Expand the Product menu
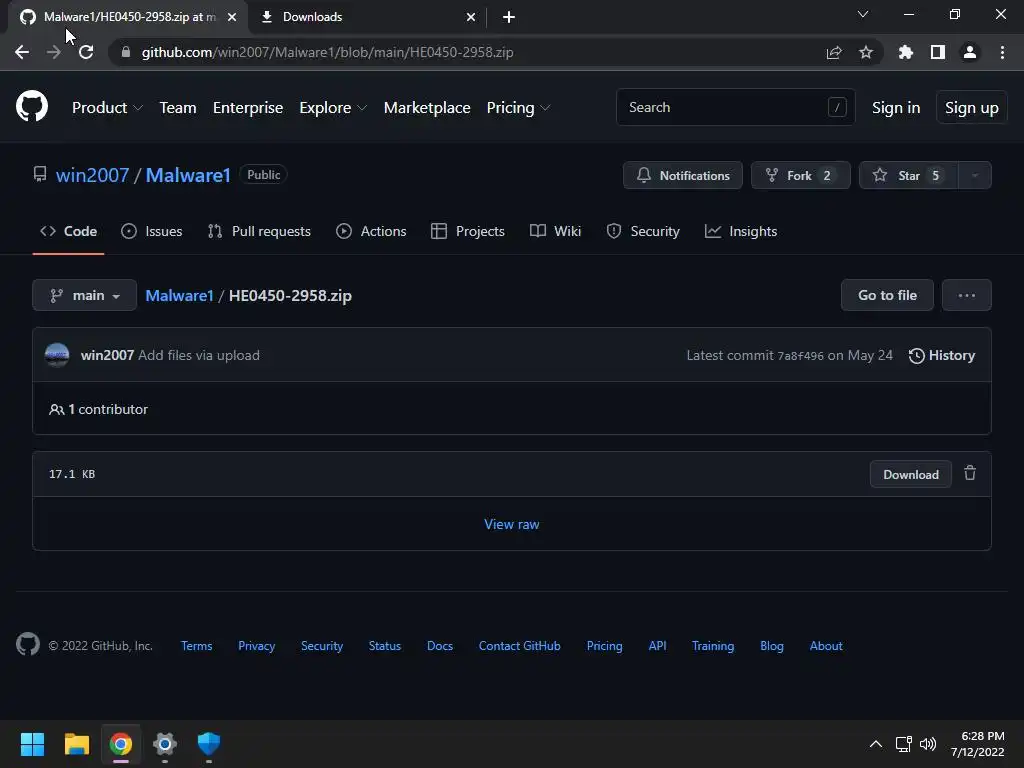Screen dimensions: 1024x768 (x=107, y=108)
